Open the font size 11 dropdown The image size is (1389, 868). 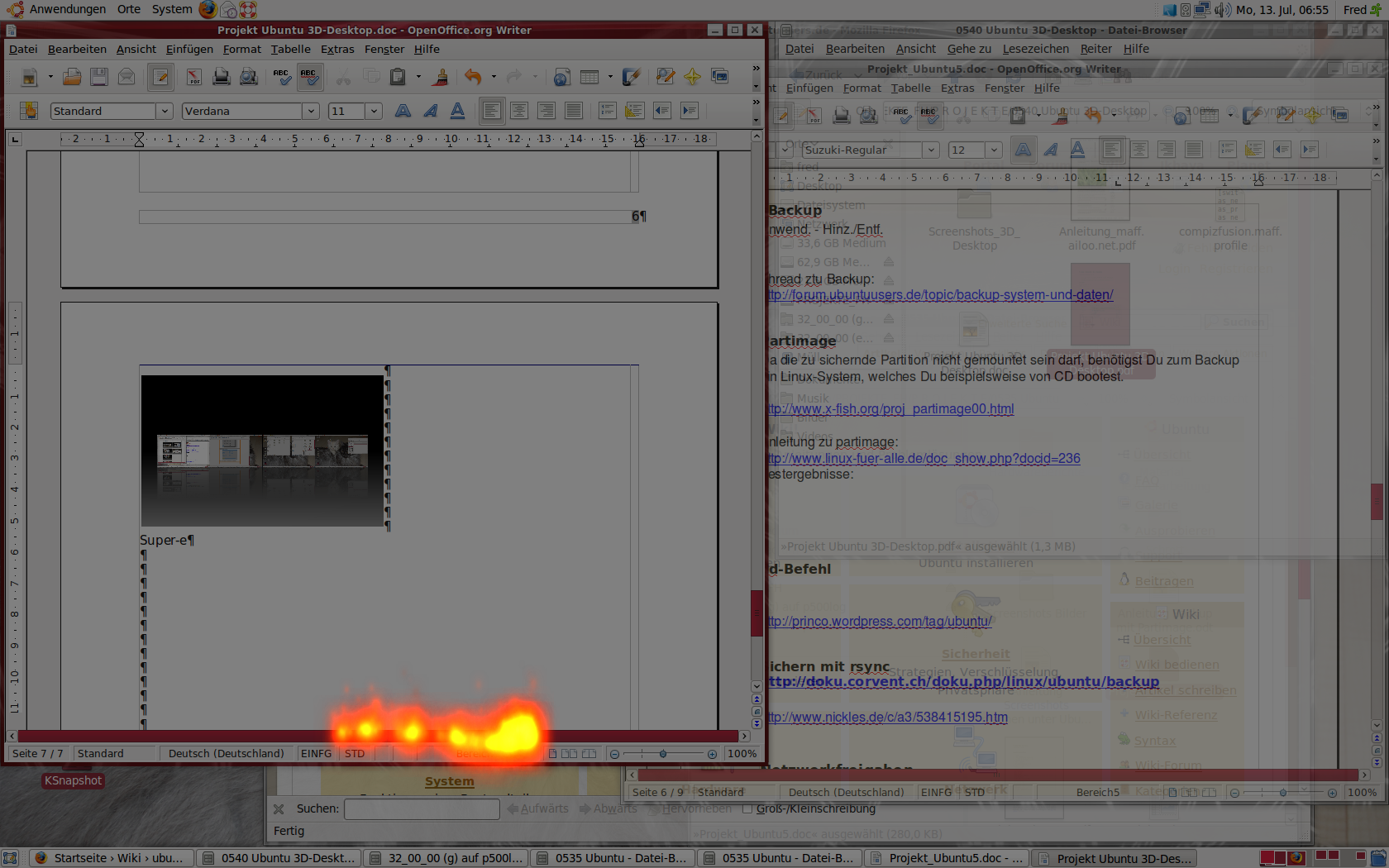click(x=374, y=111)
